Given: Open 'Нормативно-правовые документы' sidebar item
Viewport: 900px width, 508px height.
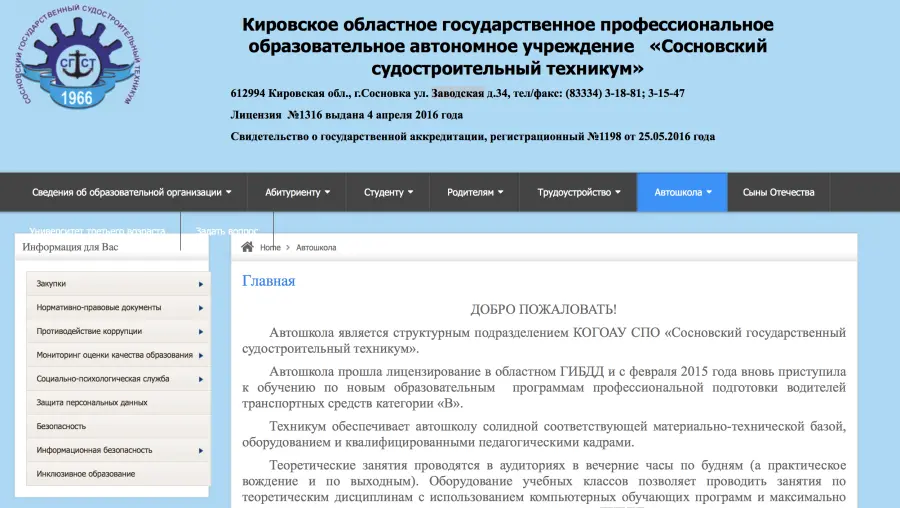Looking at the screenshot, I should click(x=118, y=307).
